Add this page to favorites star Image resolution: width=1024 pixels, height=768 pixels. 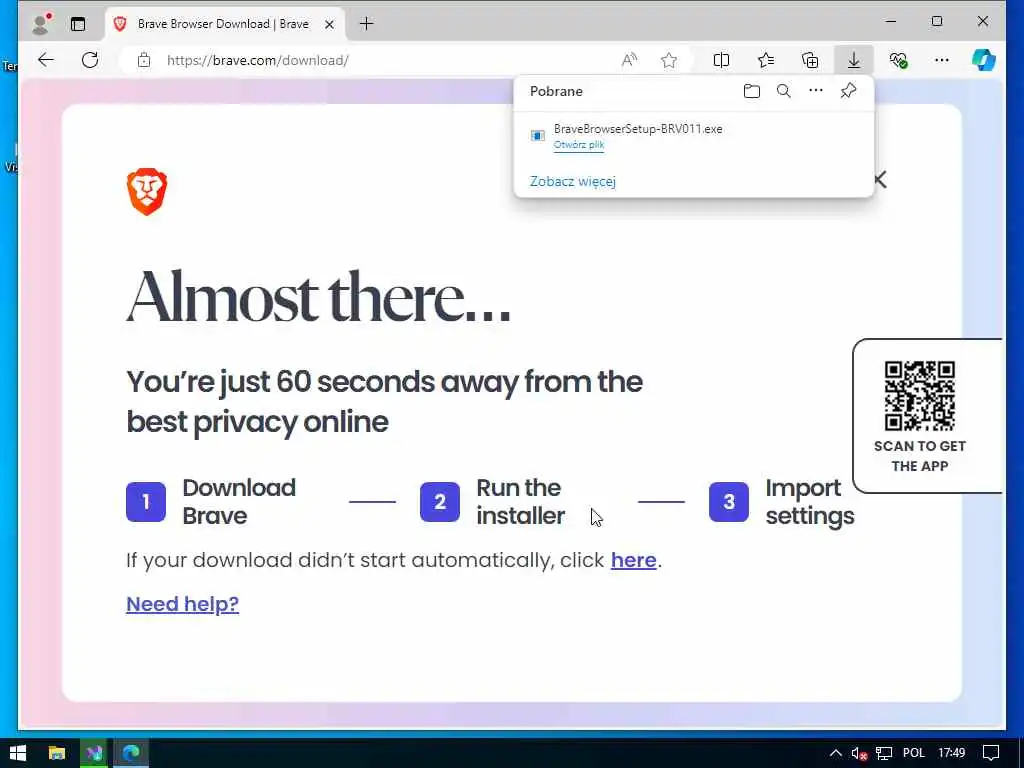tap(669, 60)
